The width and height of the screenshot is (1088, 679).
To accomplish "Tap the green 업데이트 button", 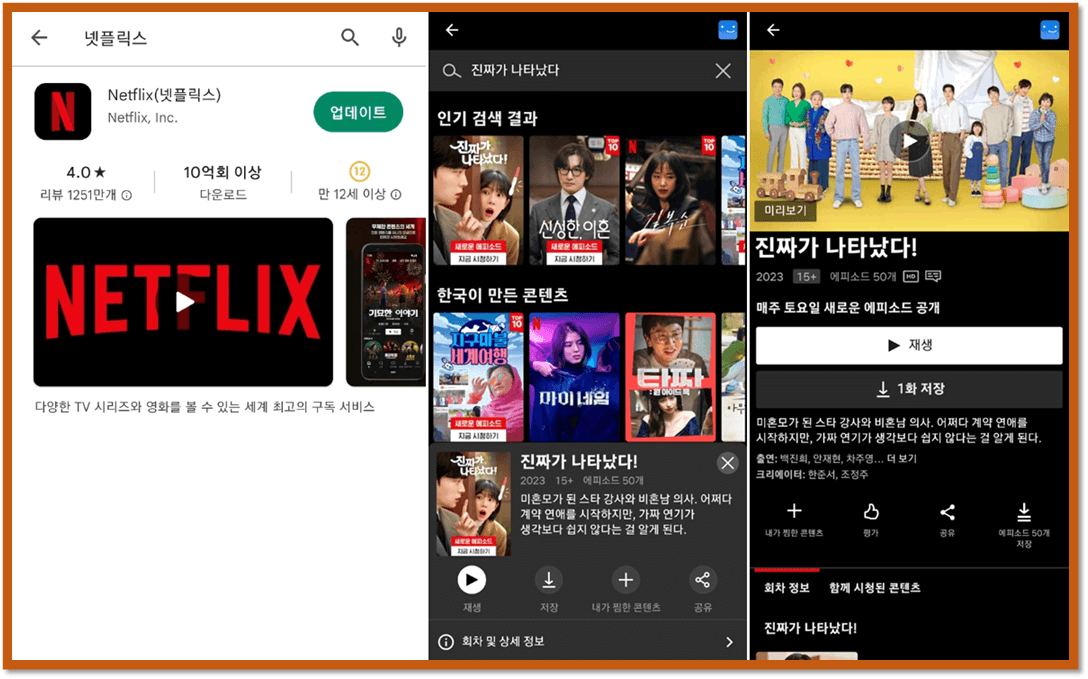I will (x=358, y=112).
